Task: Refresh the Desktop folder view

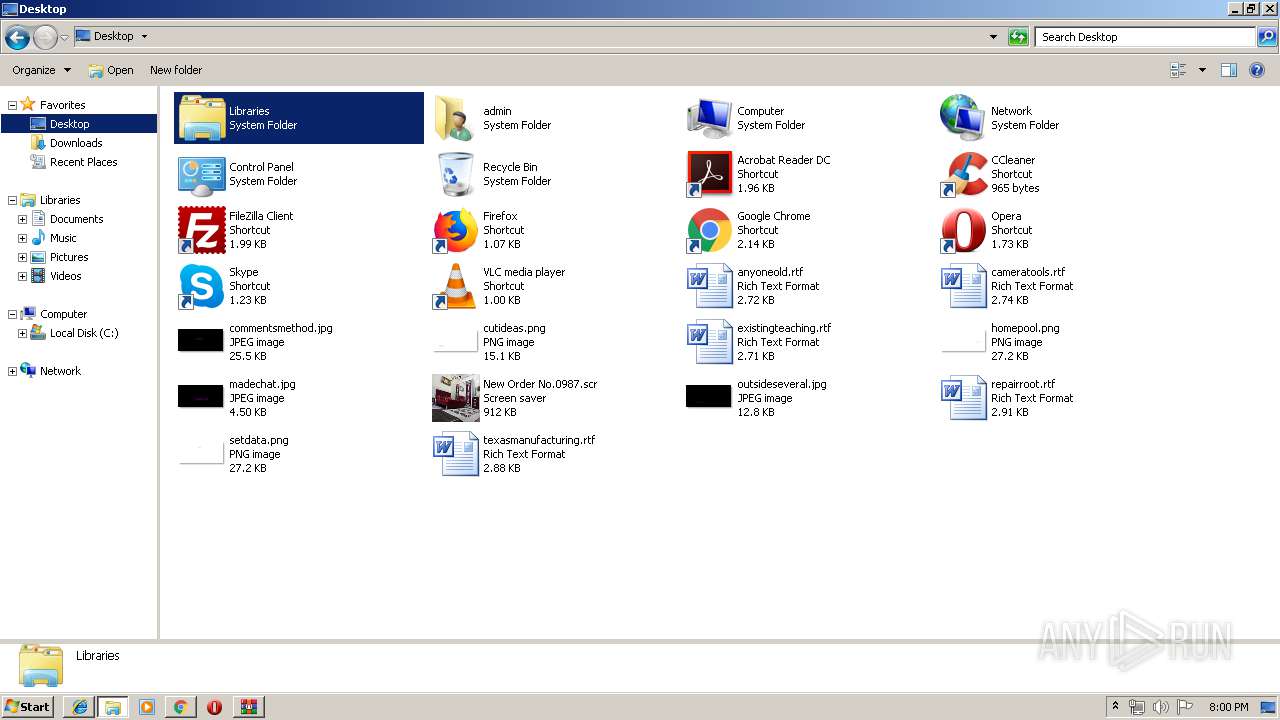Action: tap(1018, 37)
